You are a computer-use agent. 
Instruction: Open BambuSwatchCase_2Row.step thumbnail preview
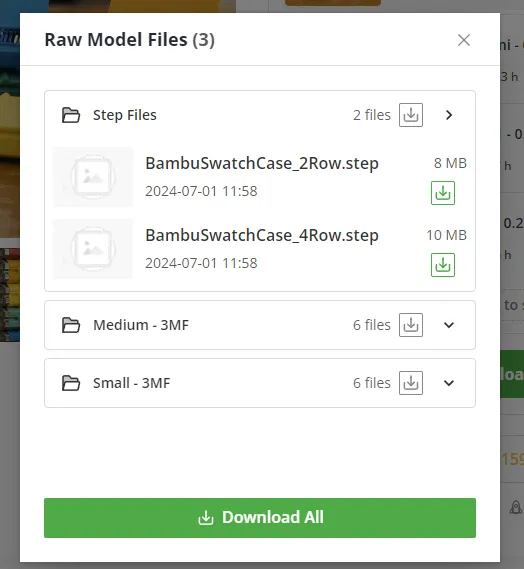tap(93, 177)
